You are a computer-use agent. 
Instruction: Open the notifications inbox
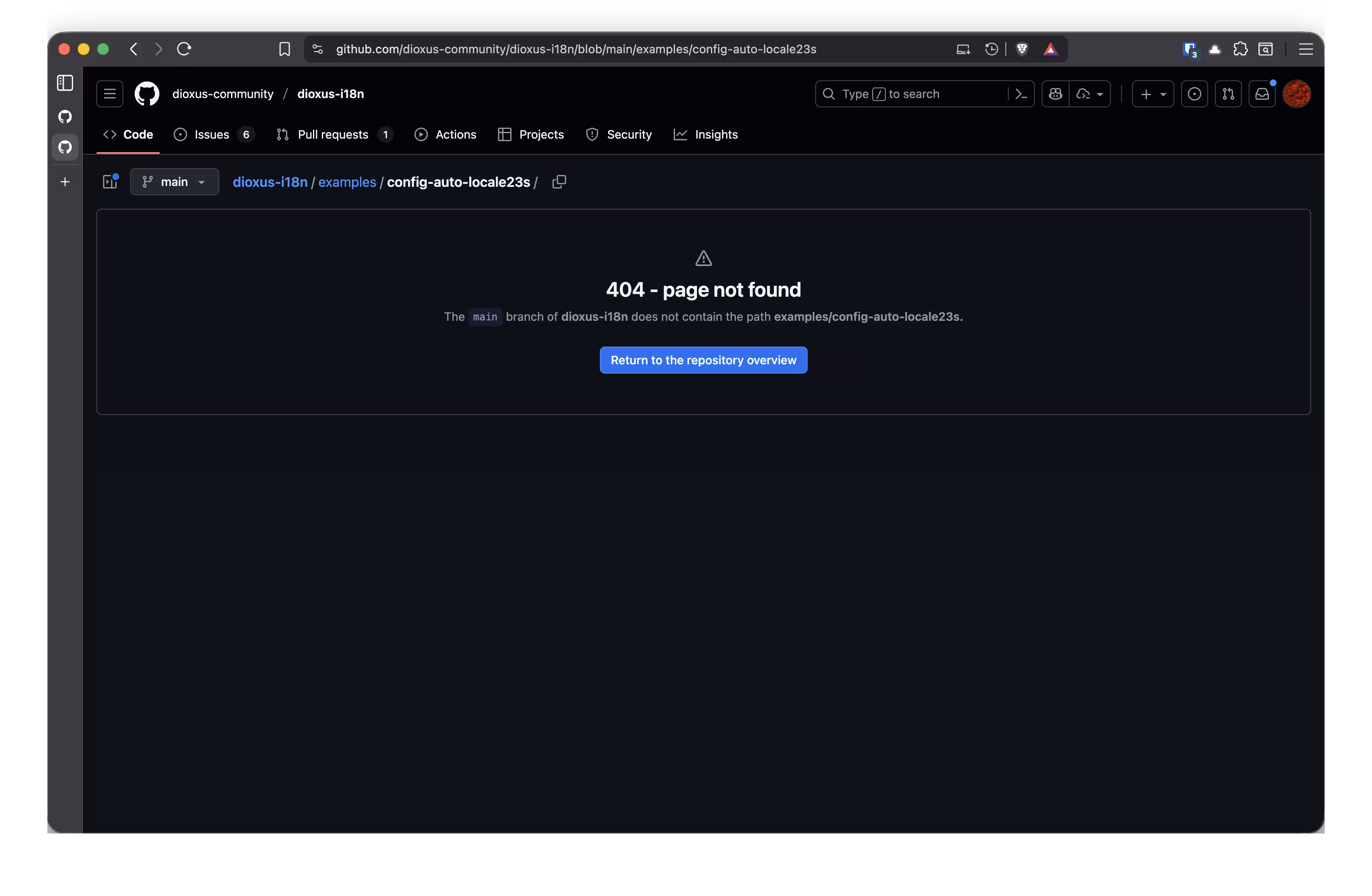pos(1263,93)
